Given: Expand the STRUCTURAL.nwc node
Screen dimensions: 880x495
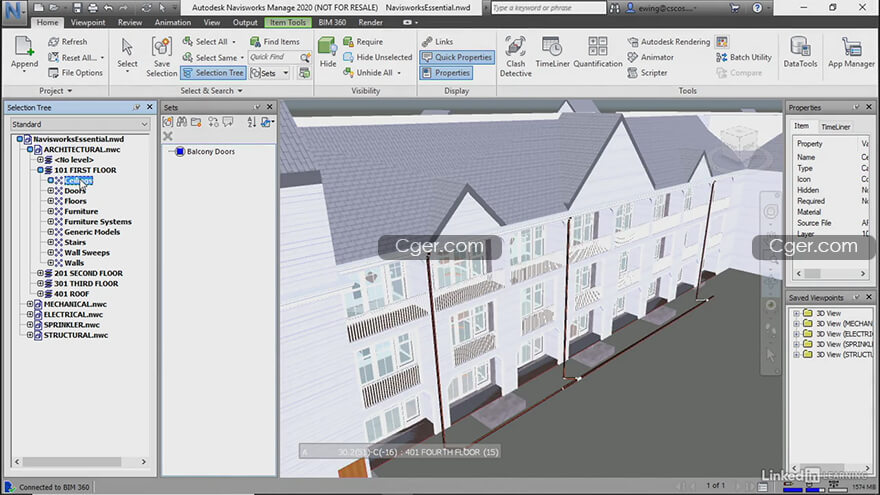Looking at the screenshot, I should pos(30,335).
